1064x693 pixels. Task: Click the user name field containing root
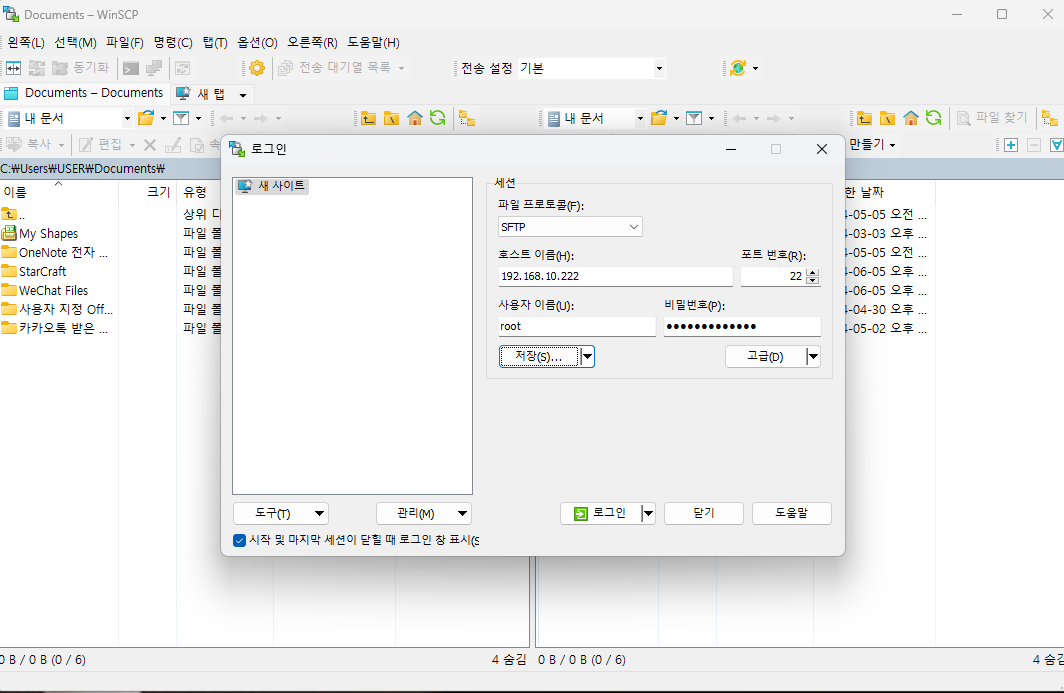[x=577, y=326]
